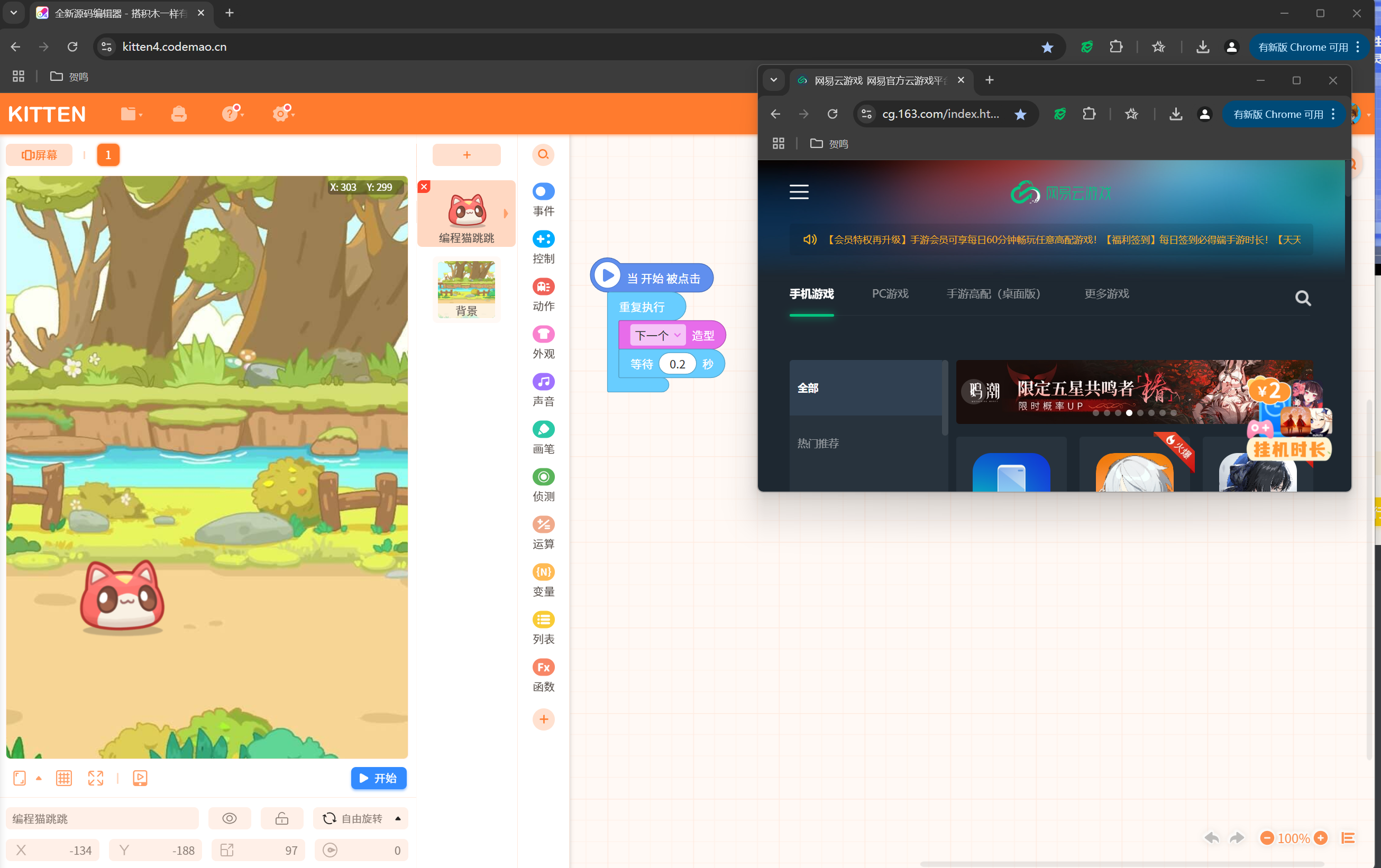Expand the 编程猫跳跳 sprite costume arrow
The width and height of the screenshot is (1381, 868).
506,214
